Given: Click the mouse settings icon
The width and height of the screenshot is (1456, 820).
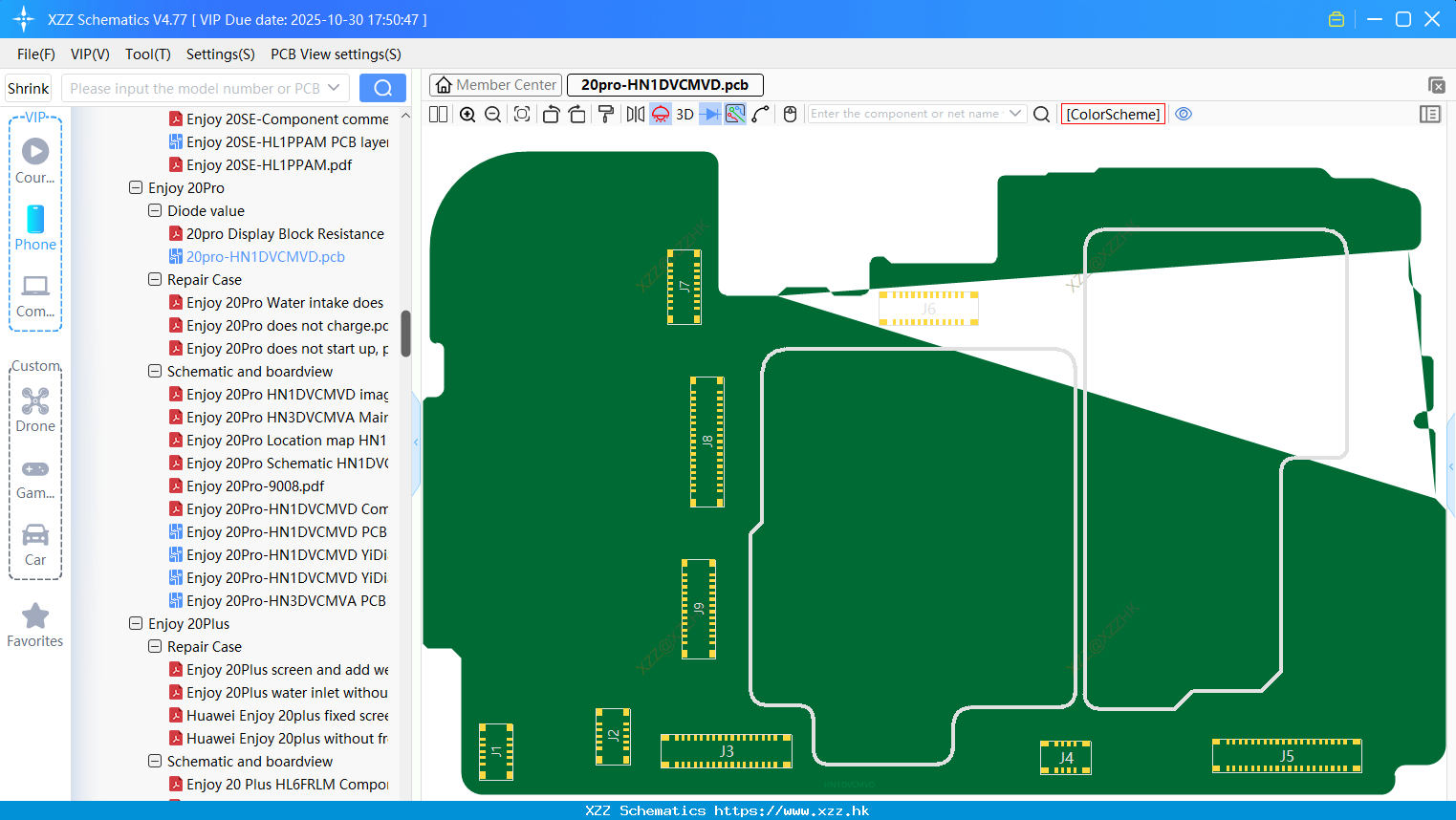Looking at the screenshot, I should click(790, 114).
